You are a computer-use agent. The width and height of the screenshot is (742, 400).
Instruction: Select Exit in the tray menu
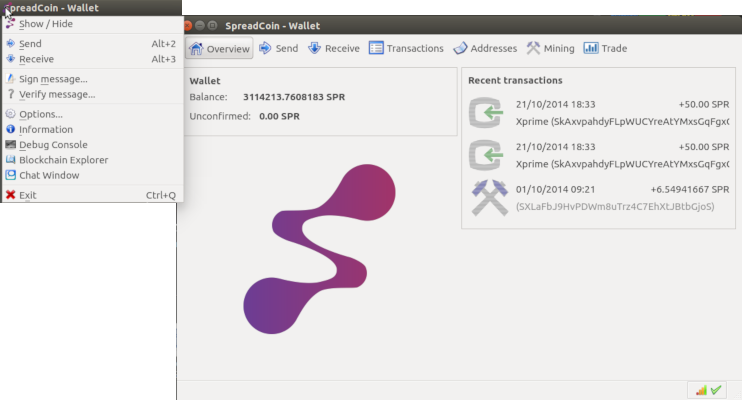point(92,195)
